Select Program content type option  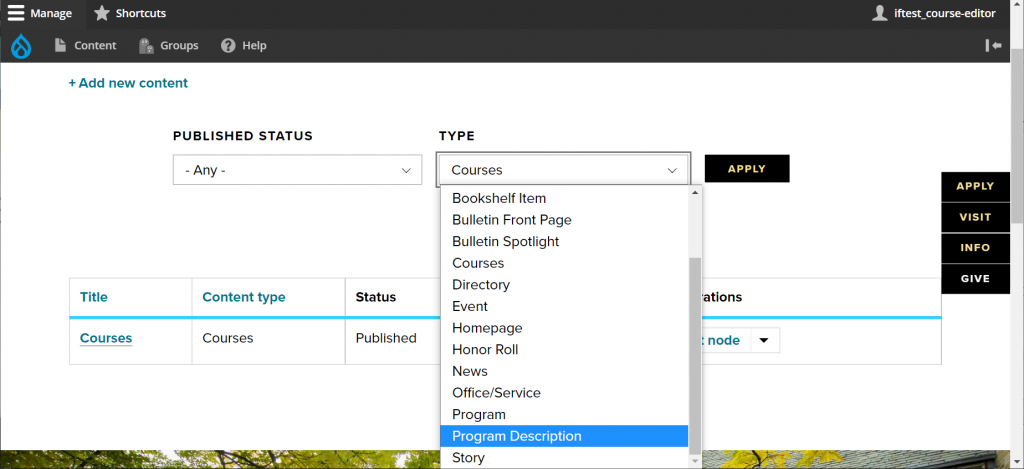[x=564, y=414]
